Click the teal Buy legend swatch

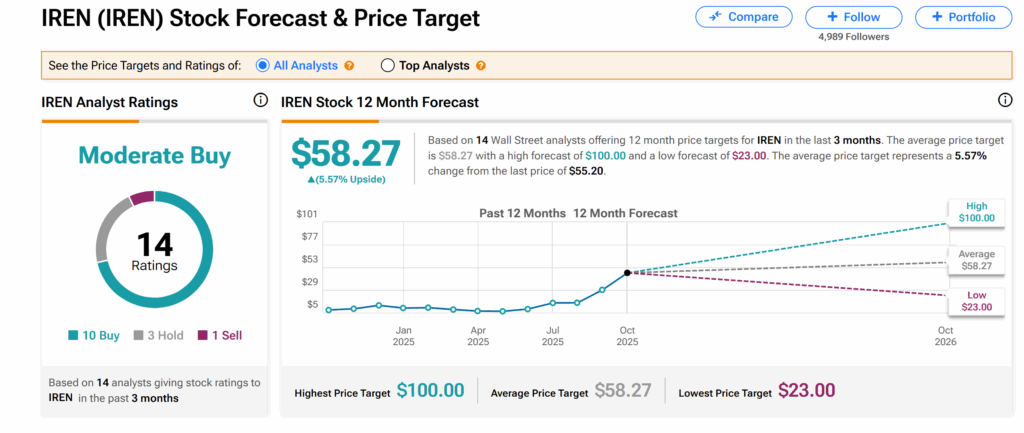(x=75, y=336)
